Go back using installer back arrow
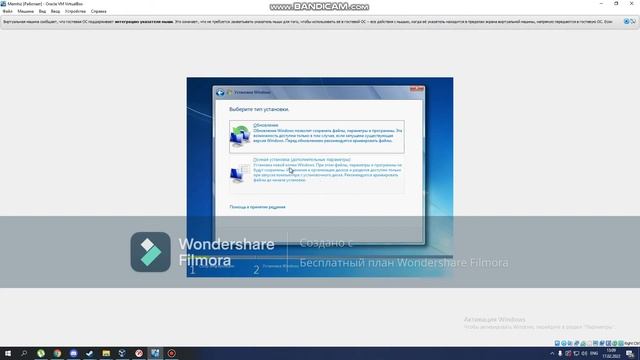 point(220,93)
